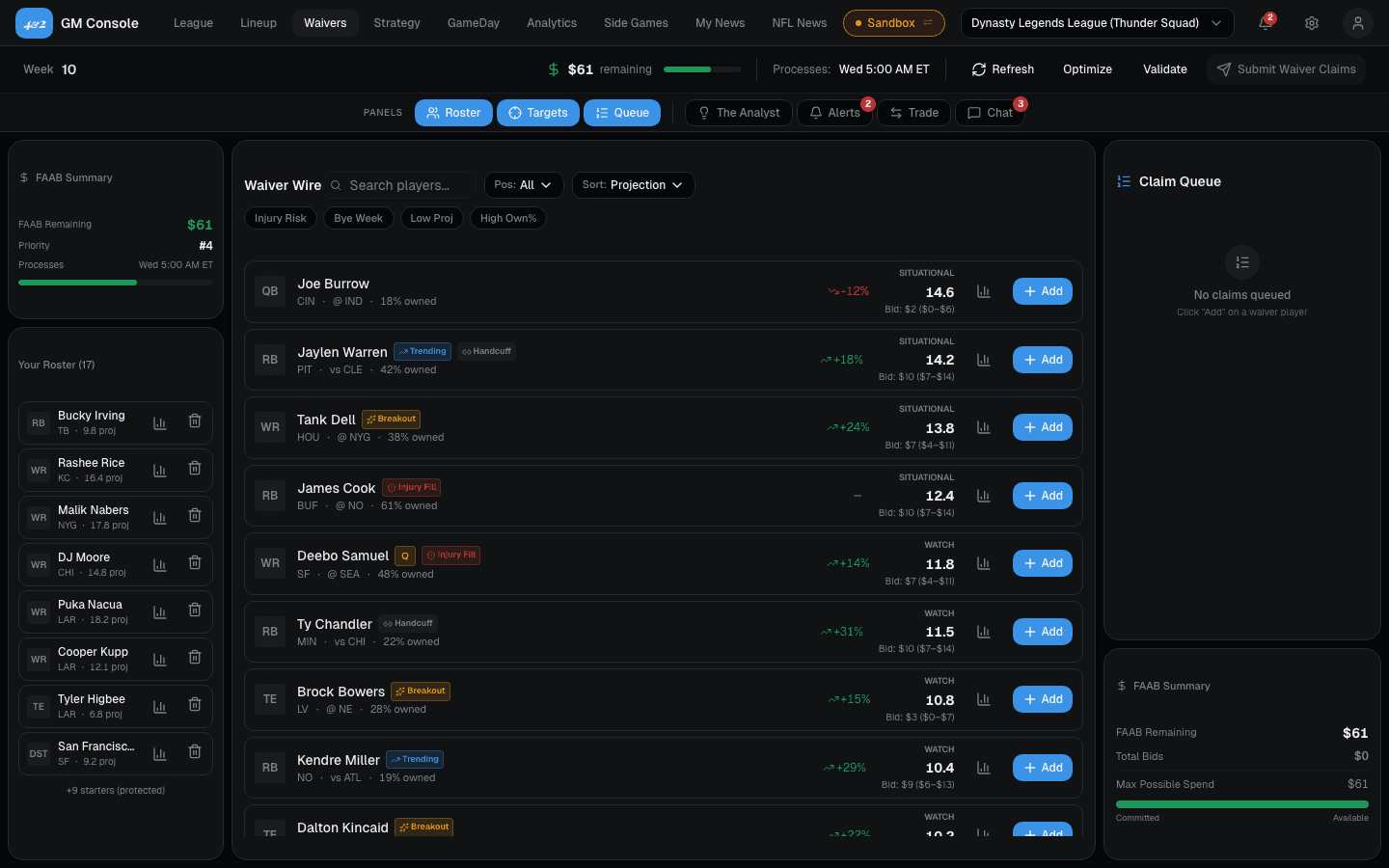Go to the GameDay tab
This screenshot has height=868, width=1389.
[474, 23]
